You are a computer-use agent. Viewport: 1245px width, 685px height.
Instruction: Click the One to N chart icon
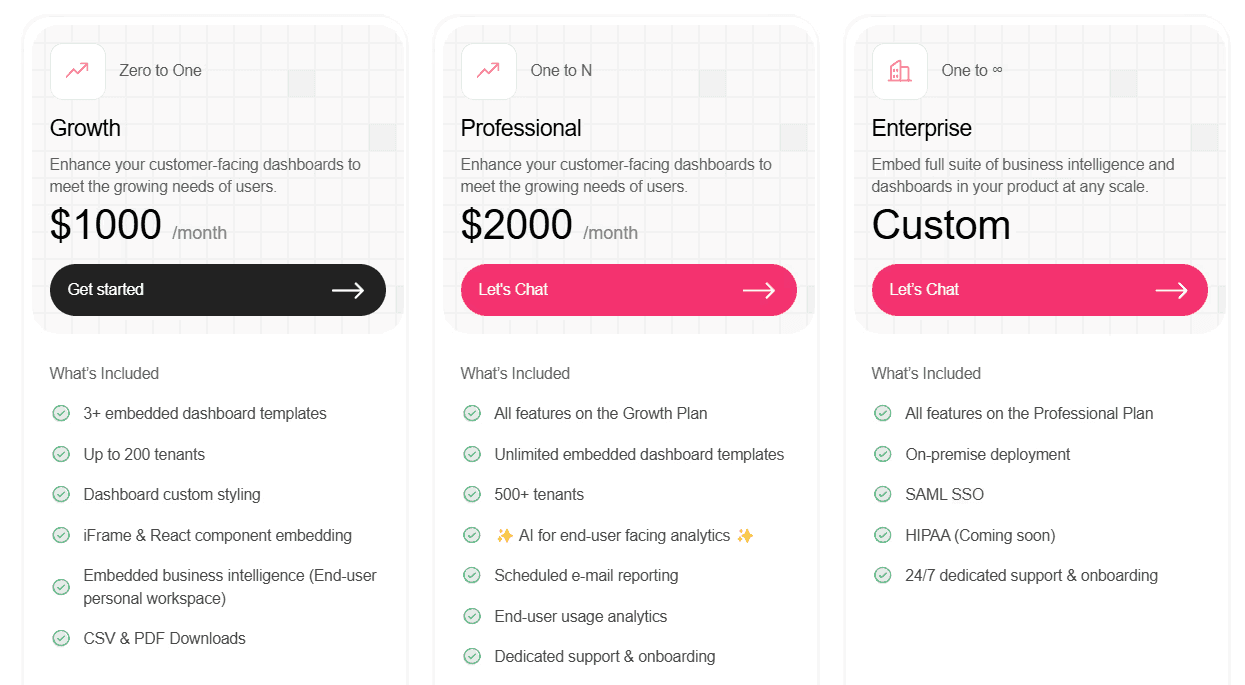(488, 71)
